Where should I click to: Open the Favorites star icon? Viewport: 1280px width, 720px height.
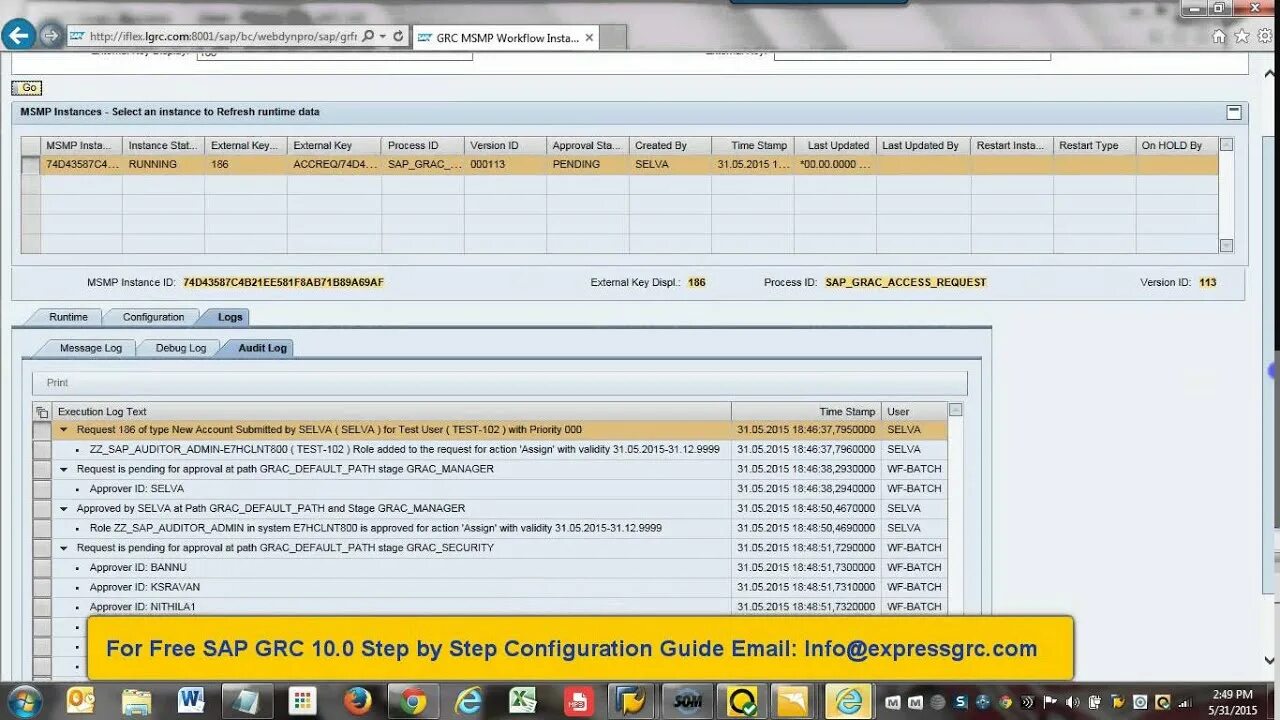1242,36
